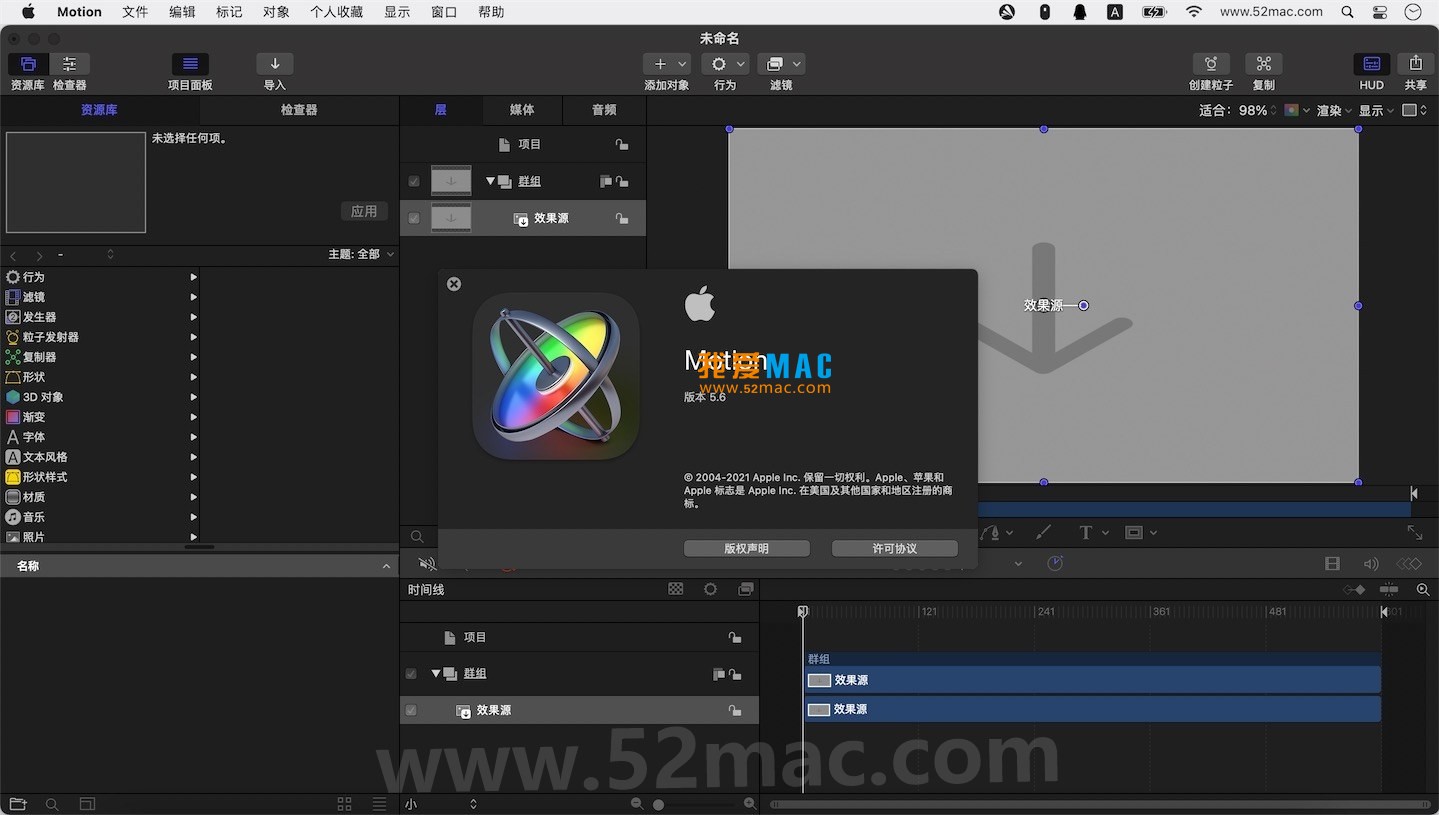Toggle 效果源 visibility checkbox in layers list
This screenshot has height=815, width=1439.
point(414,218)
